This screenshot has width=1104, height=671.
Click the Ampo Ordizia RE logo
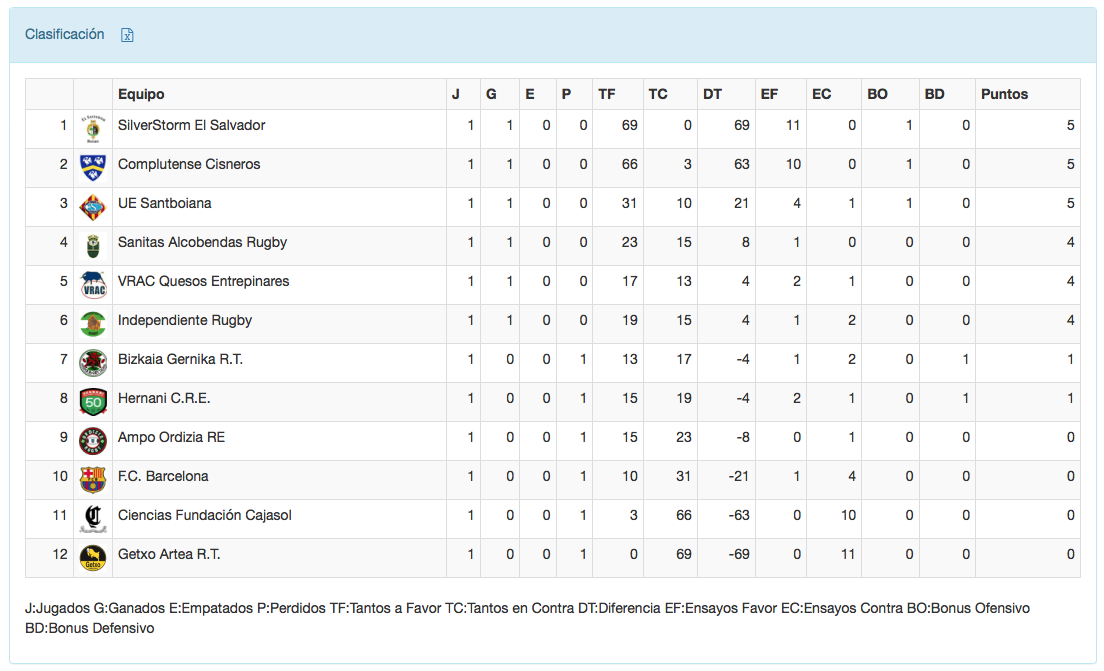pyautogui.click(x=93, y=441)
